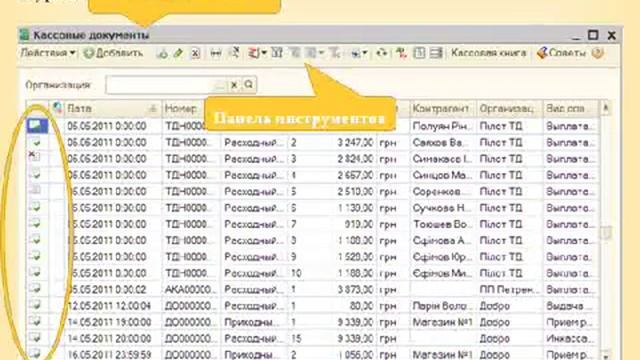This screenshot has height=360, width=640.
Task: Select the date 12.05.2011 12:00:04
Action: click(x=109, y=306)
